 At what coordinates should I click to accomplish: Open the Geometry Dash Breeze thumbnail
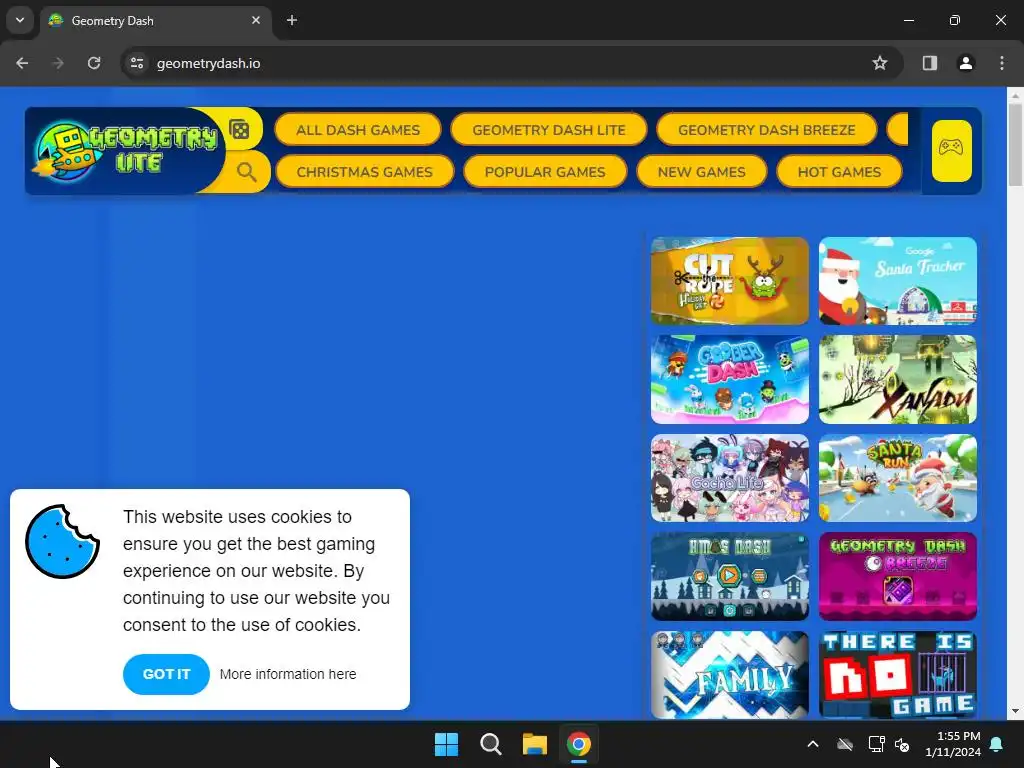(898, 577)
